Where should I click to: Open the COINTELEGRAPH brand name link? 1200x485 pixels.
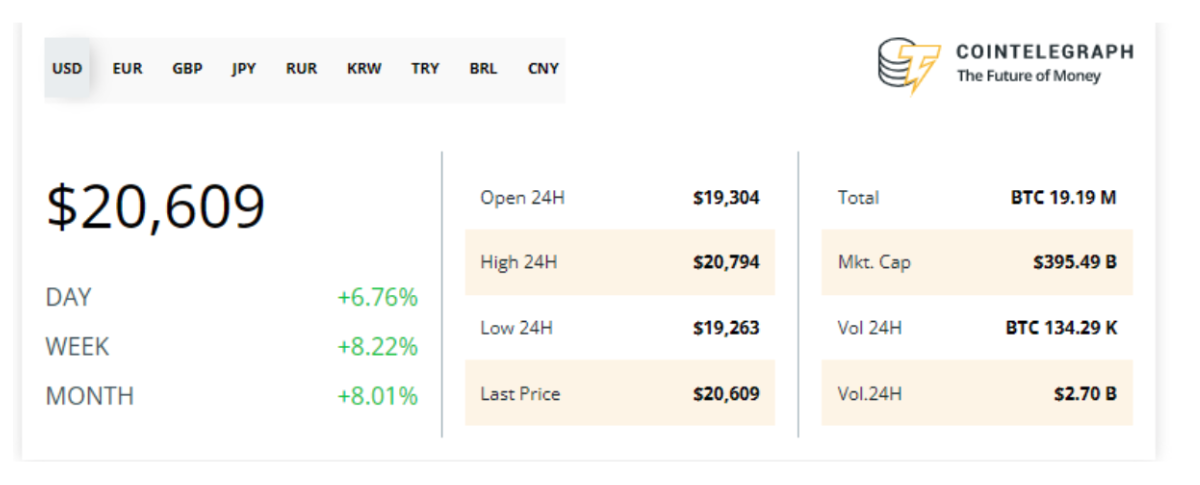(1045, 52)
